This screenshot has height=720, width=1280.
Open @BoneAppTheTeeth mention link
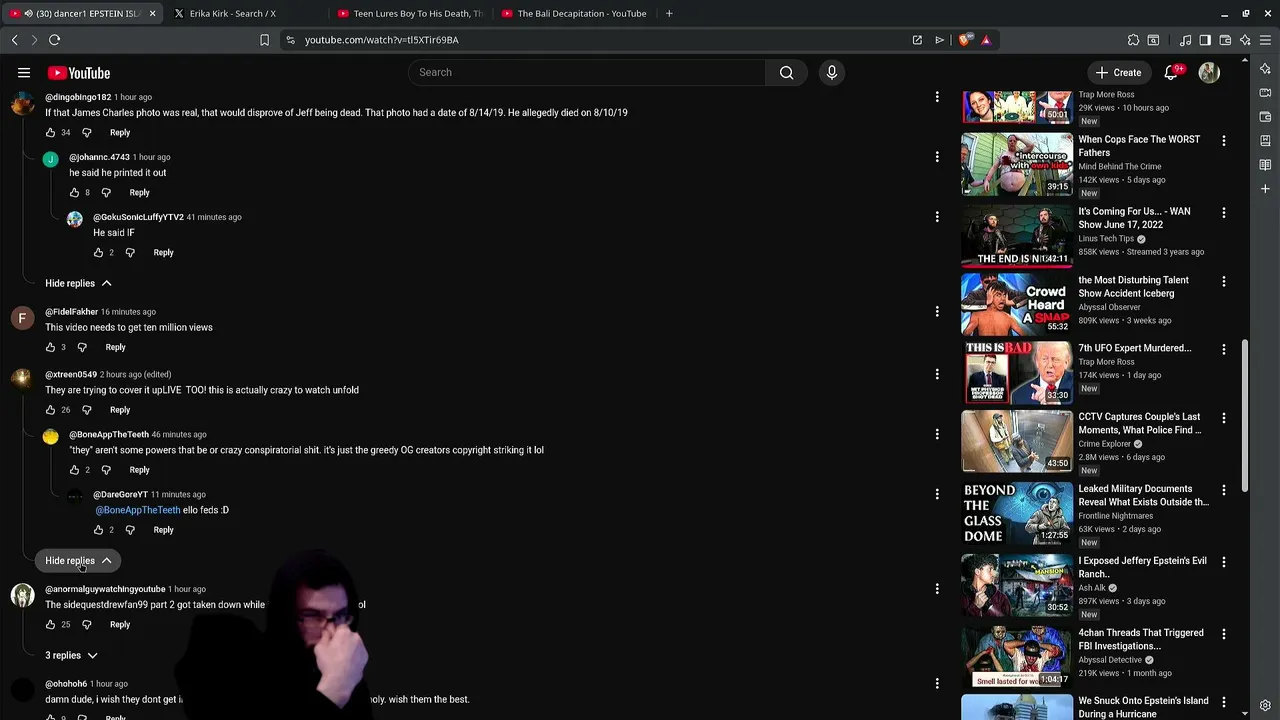[138, 510]
